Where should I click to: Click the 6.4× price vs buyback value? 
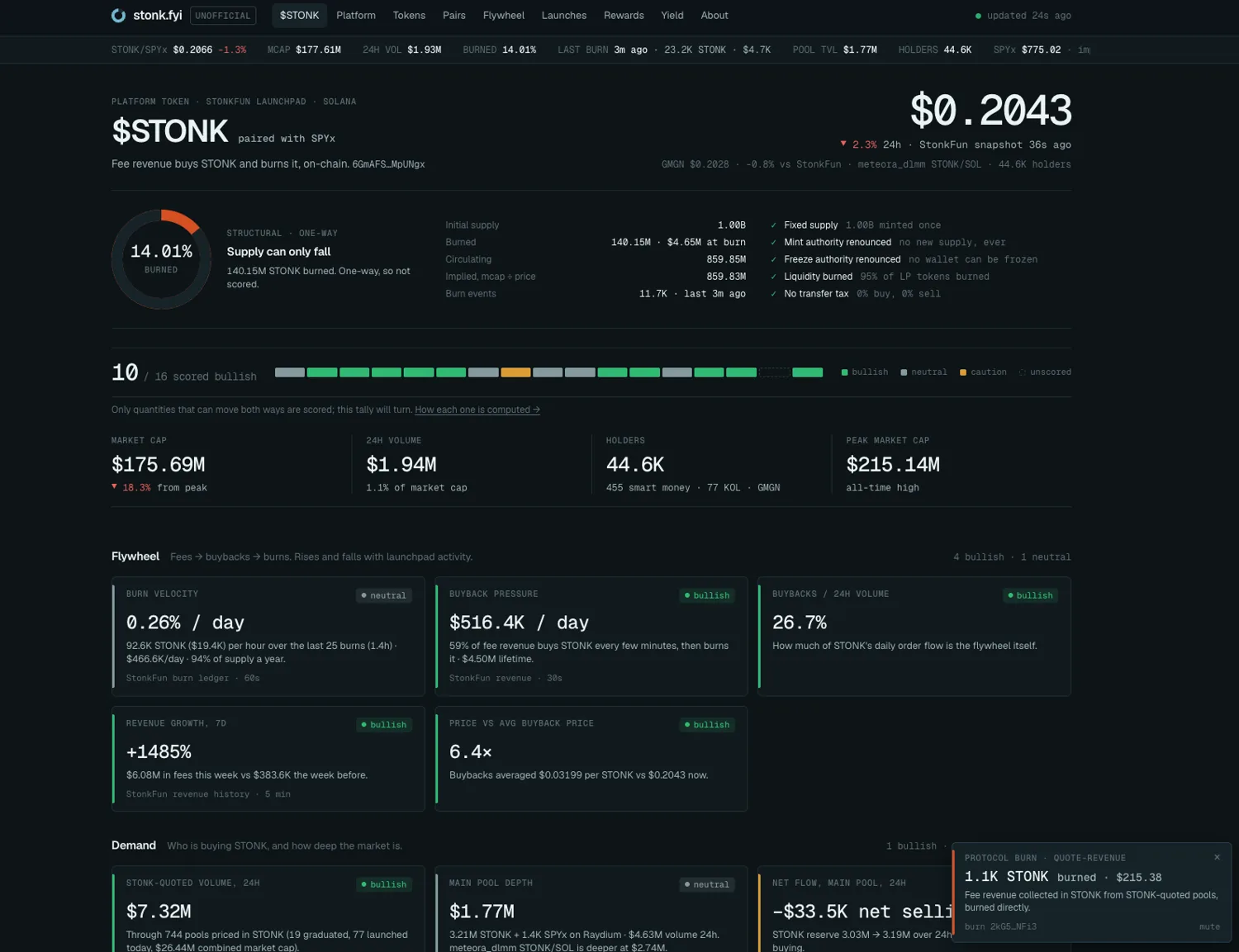pos(471,752)
